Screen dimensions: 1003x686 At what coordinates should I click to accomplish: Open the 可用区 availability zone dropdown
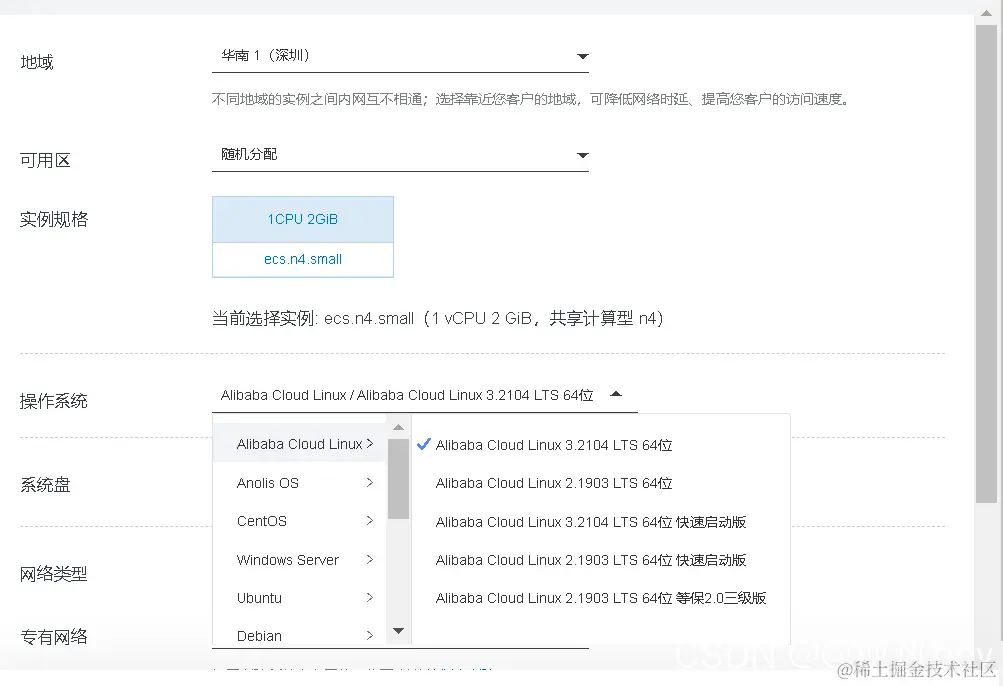coord(400,155)
